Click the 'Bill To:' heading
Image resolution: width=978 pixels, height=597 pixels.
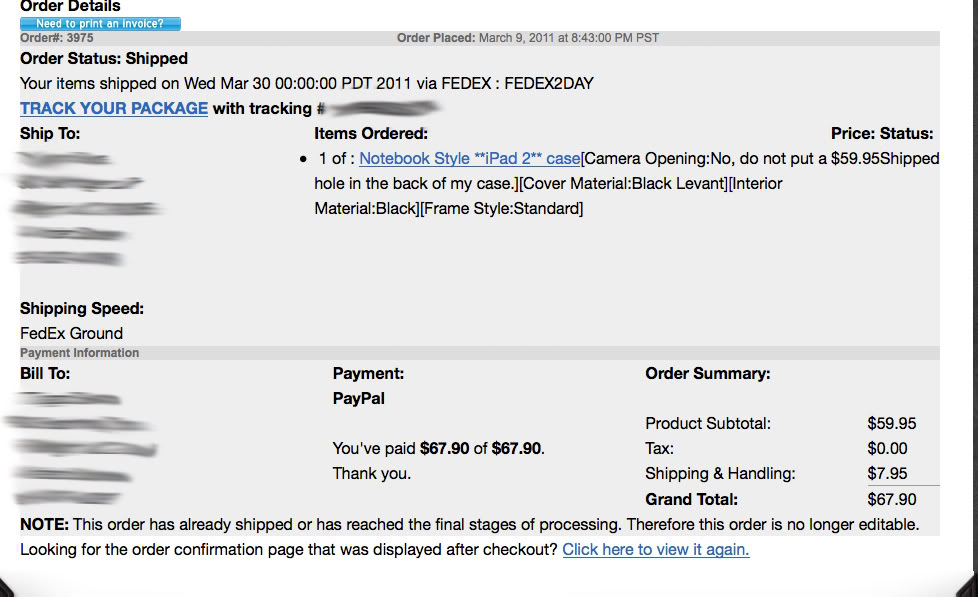pos(45,374)
